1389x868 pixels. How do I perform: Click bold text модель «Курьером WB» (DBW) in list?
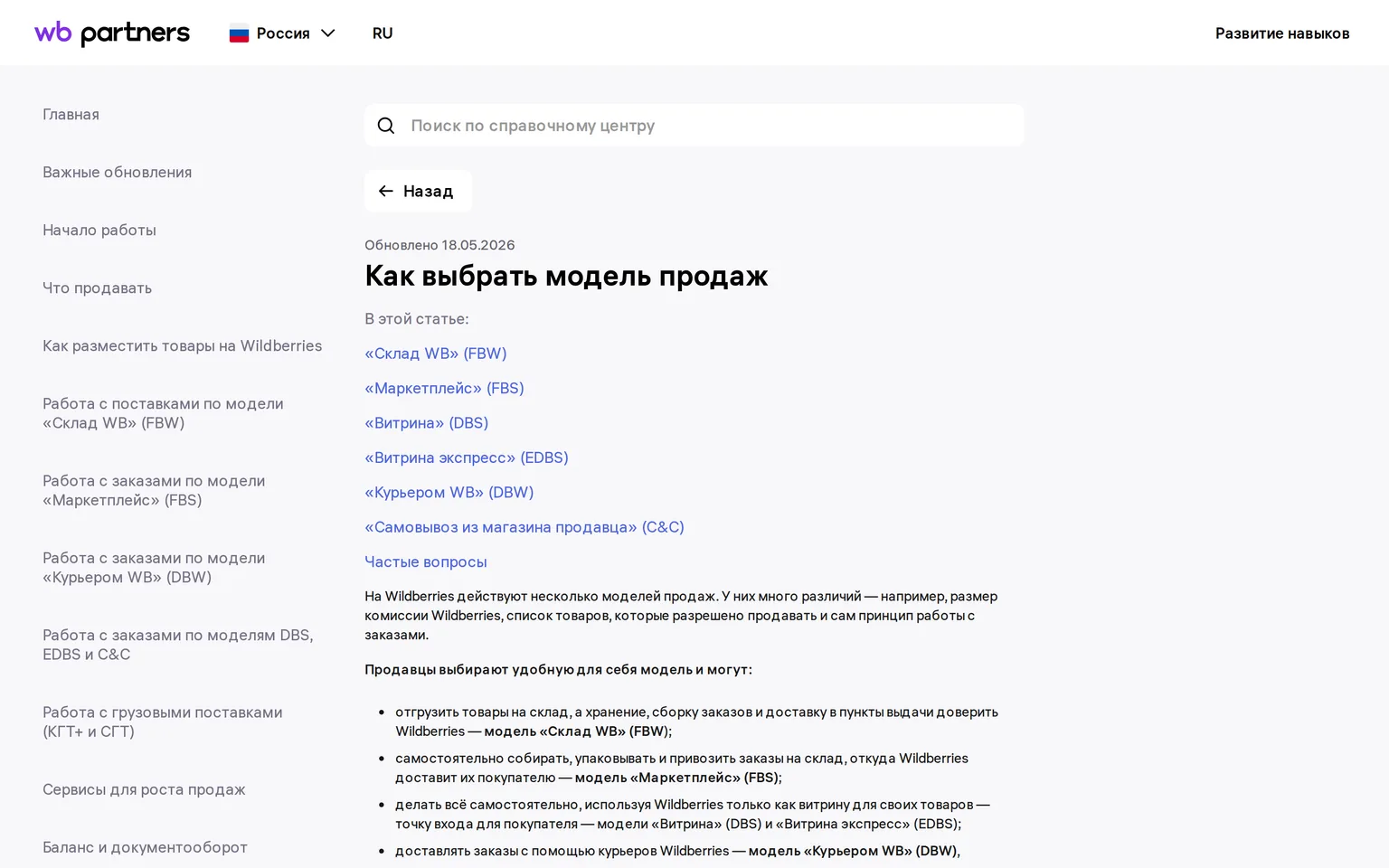point(852,851)
